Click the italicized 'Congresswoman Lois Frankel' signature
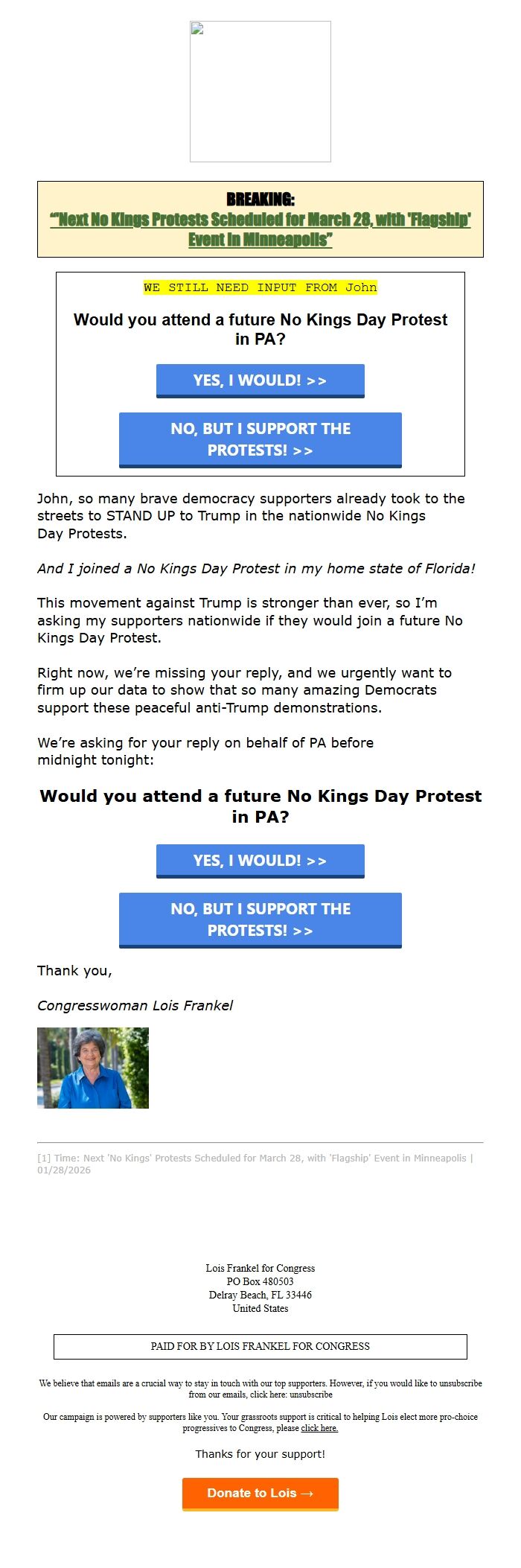This screenshot has height=1568, width=521. click(135, 1005)
